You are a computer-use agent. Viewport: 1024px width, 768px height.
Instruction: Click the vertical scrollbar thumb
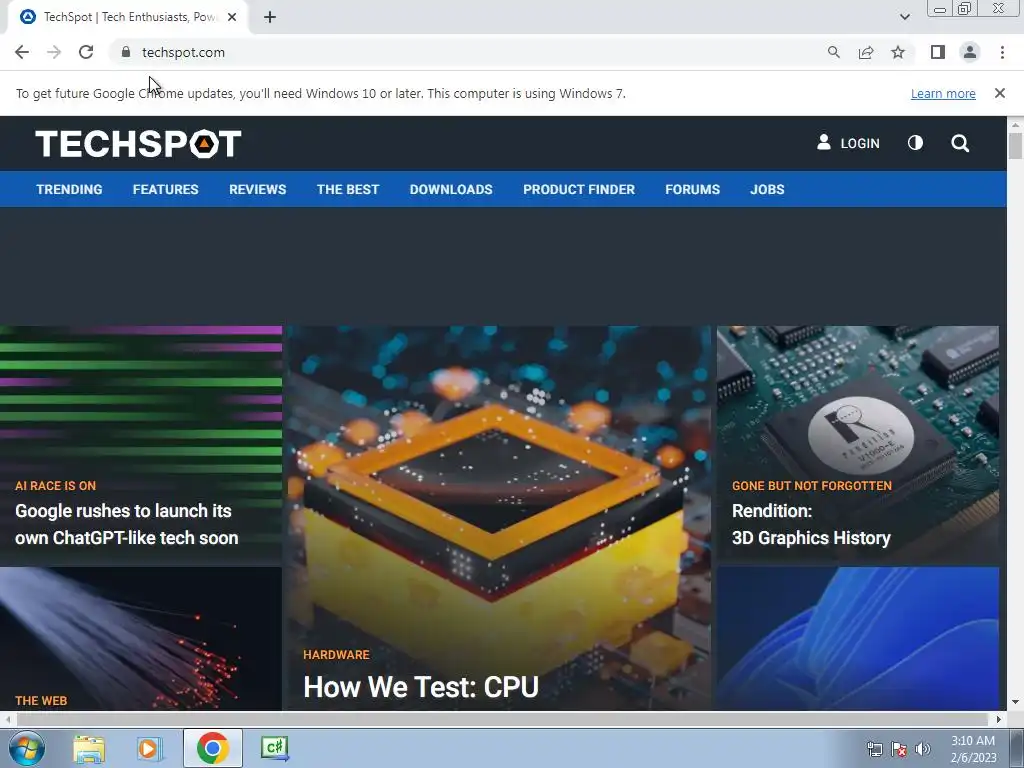pos(1015,145)
